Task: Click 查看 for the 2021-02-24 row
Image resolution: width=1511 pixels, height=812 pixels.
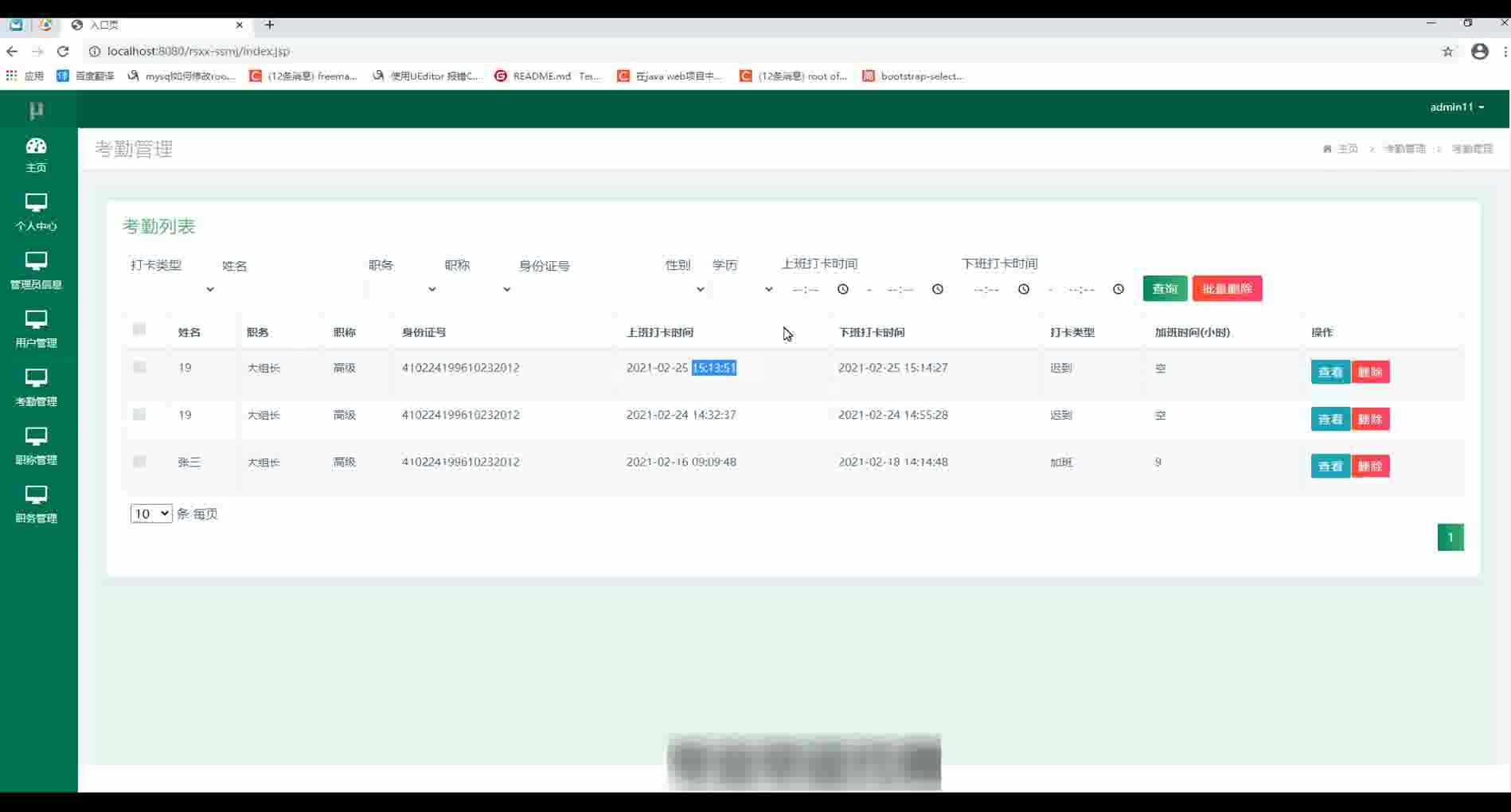Action: (x=1330, y=419)
